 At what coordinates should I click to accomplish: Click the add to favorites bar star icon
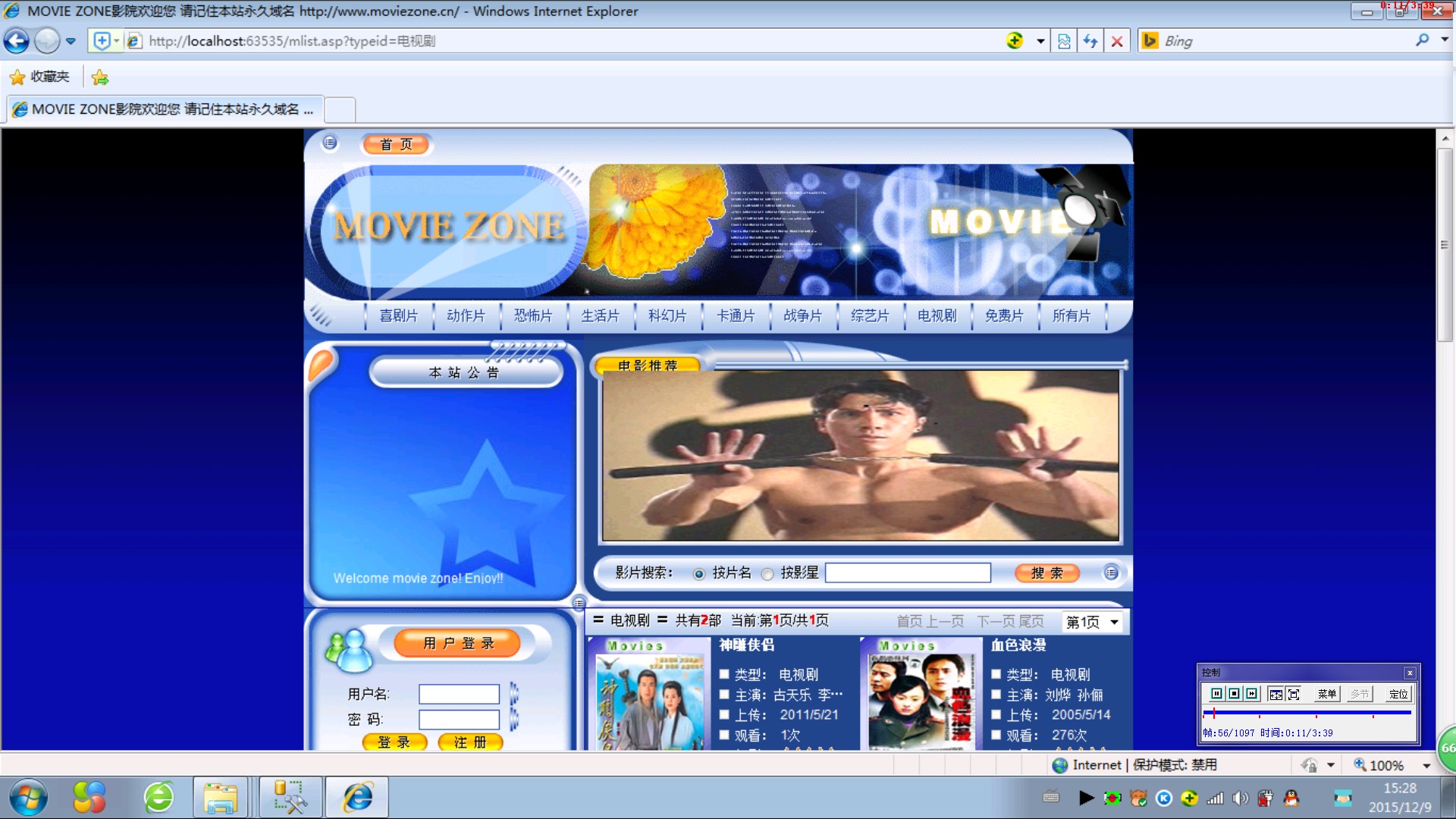pos(99,77)
